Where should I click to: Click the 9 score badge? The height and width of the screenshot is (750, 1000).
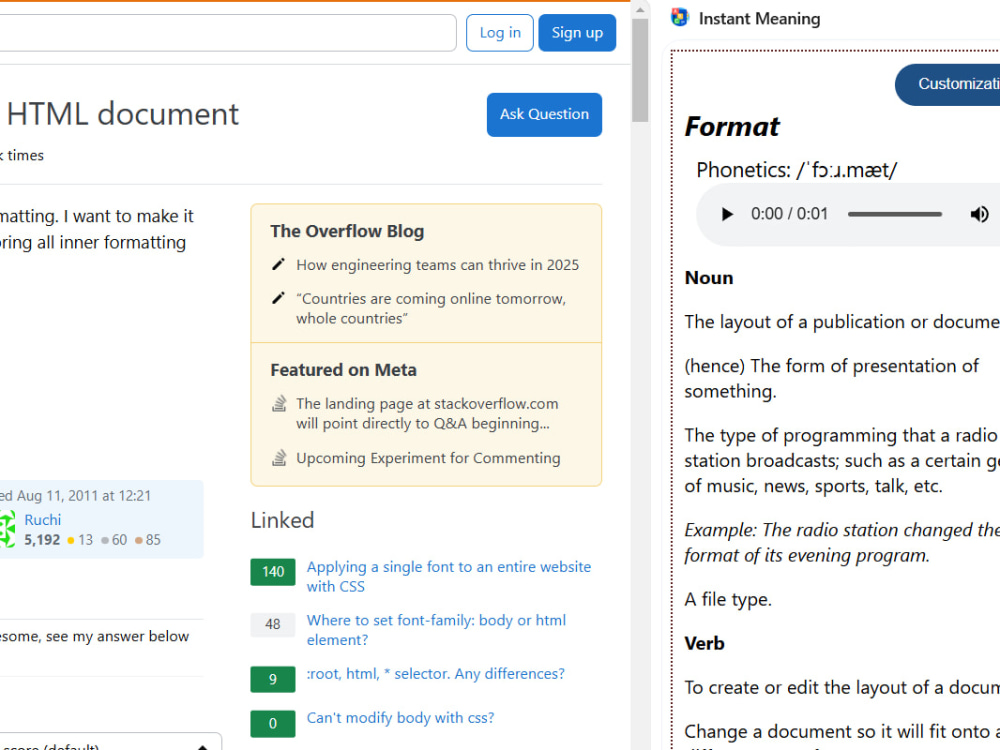[x=273, y=679]
